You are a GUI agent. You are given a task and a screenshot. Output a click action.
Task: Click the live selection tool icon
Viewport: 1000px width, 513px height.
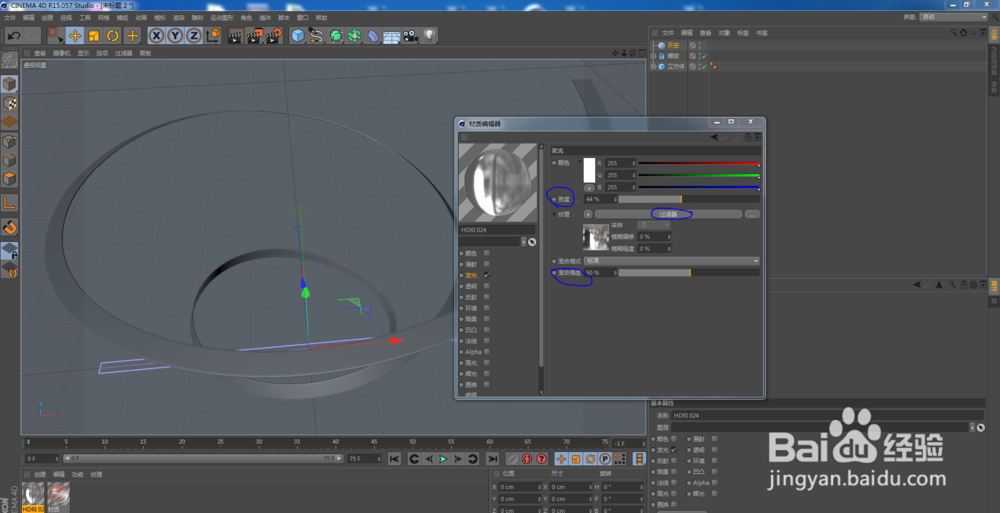pos(55,36)
